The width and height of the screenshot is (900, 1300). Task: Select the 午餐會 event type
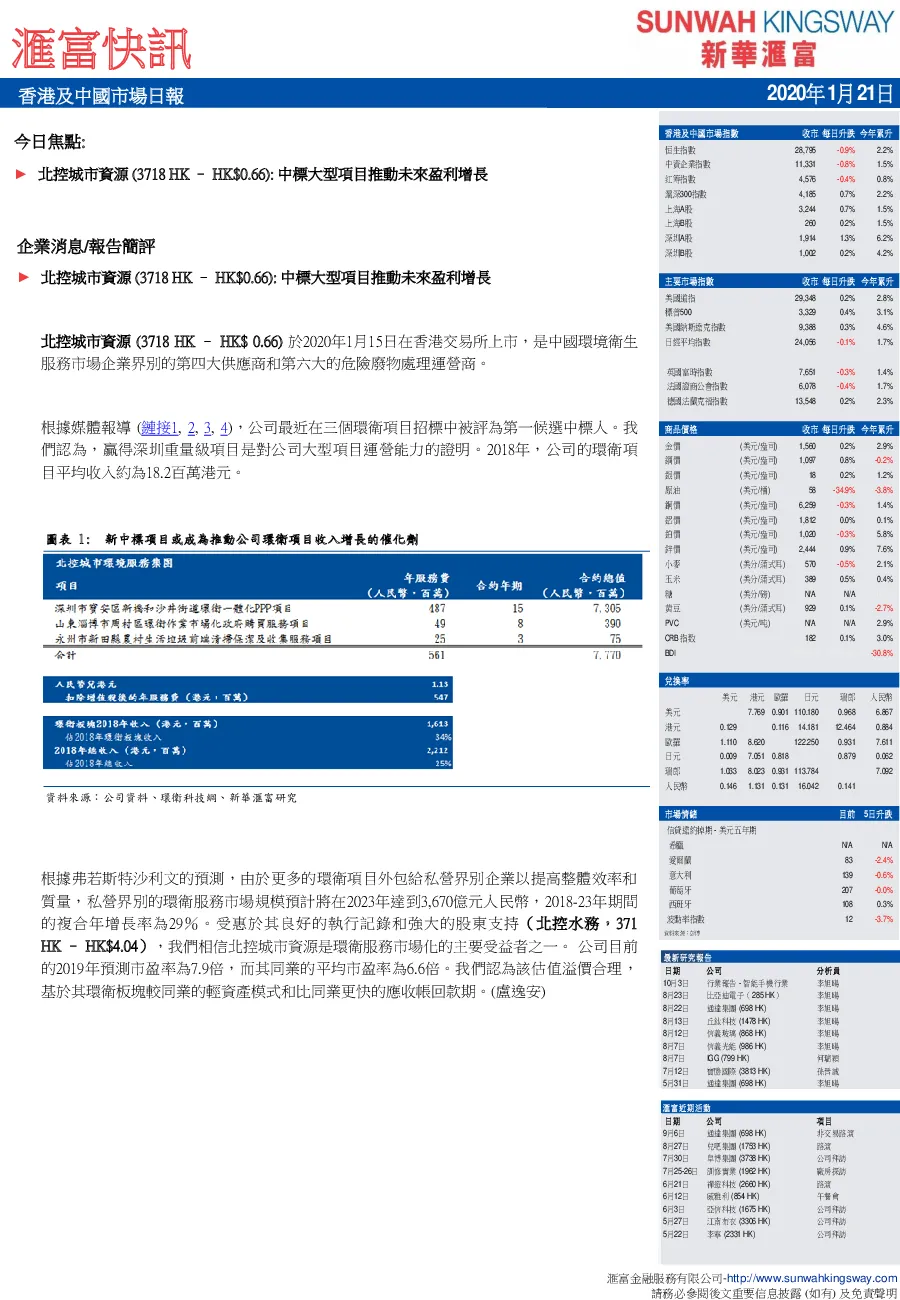click(827, 1196)
